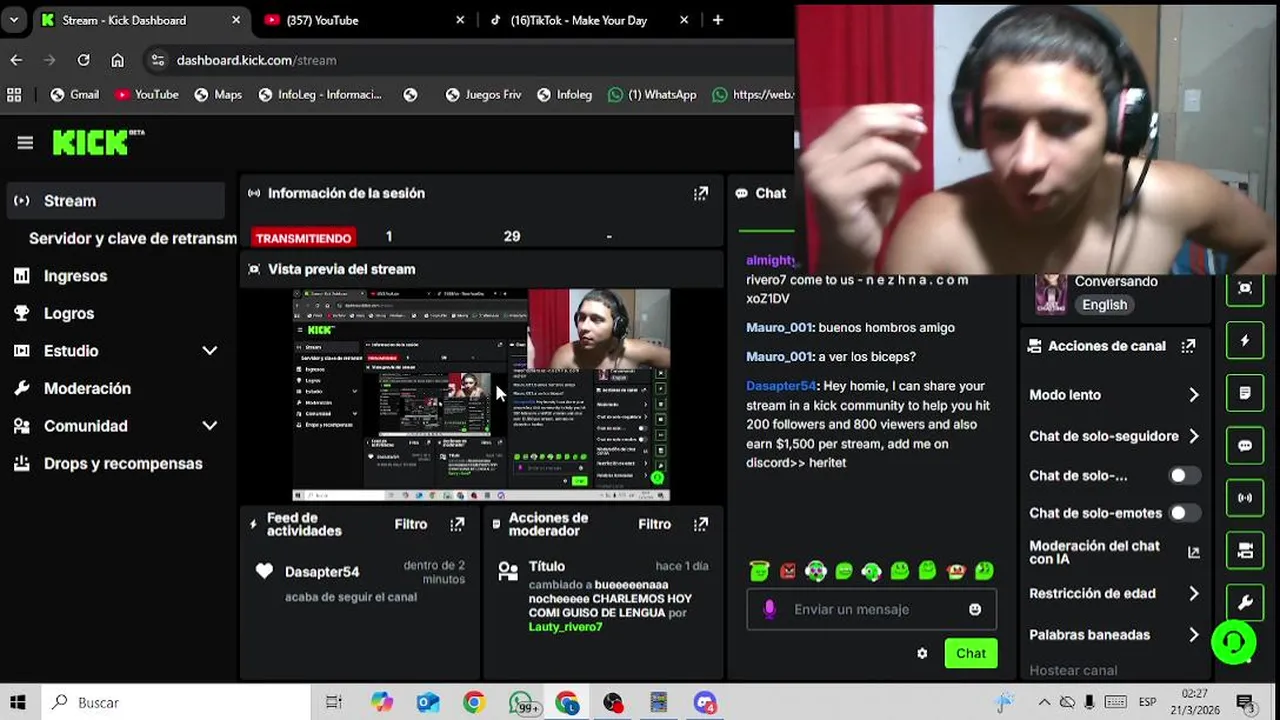Switch to the YouTube browser tab
This screenshot has width=1280, height=720.
[x=364, y=20]
